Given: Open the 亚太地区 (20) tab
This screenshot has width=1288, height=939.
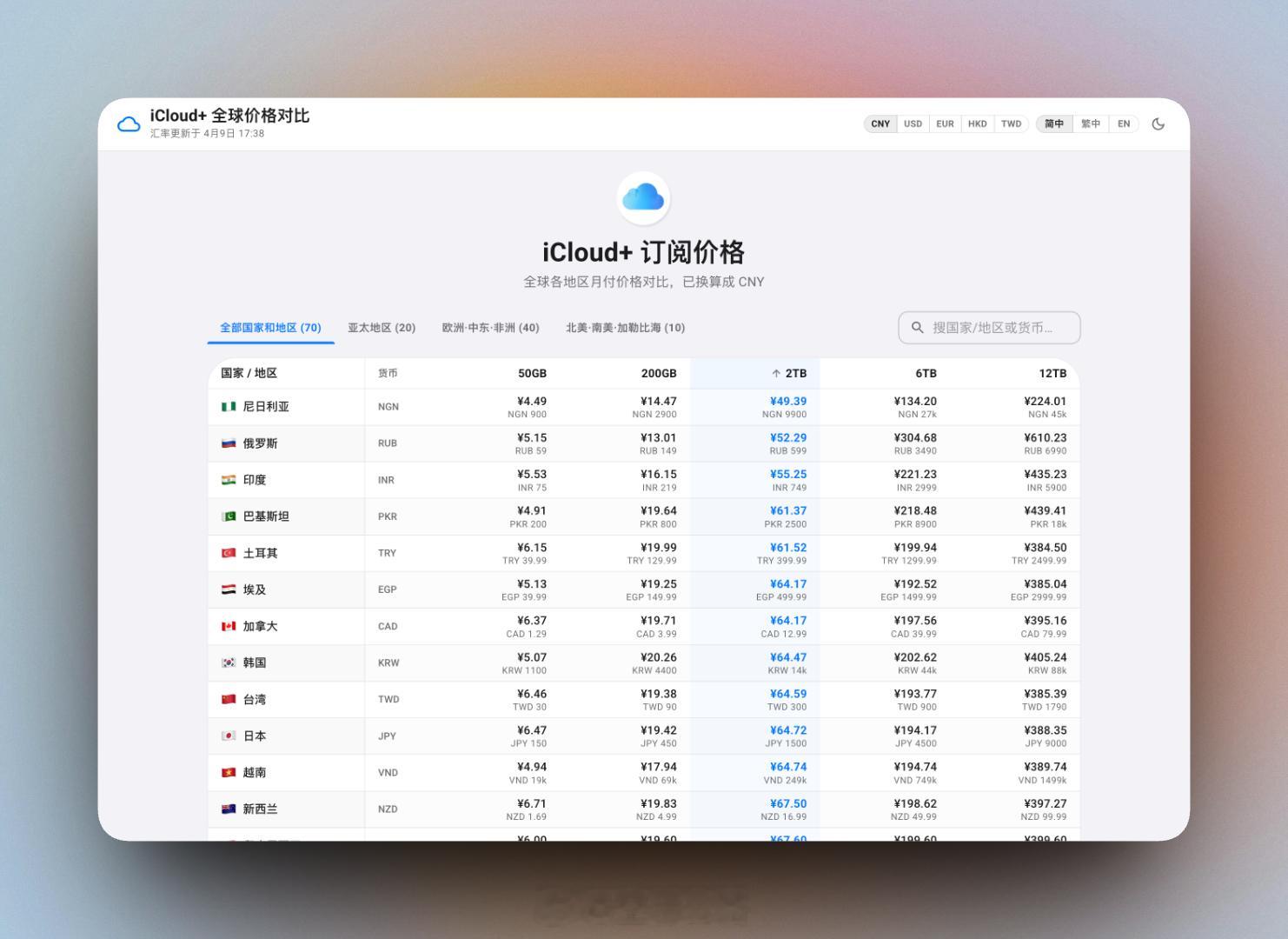Looking at the screenshot, I should (x=382, y=328).
